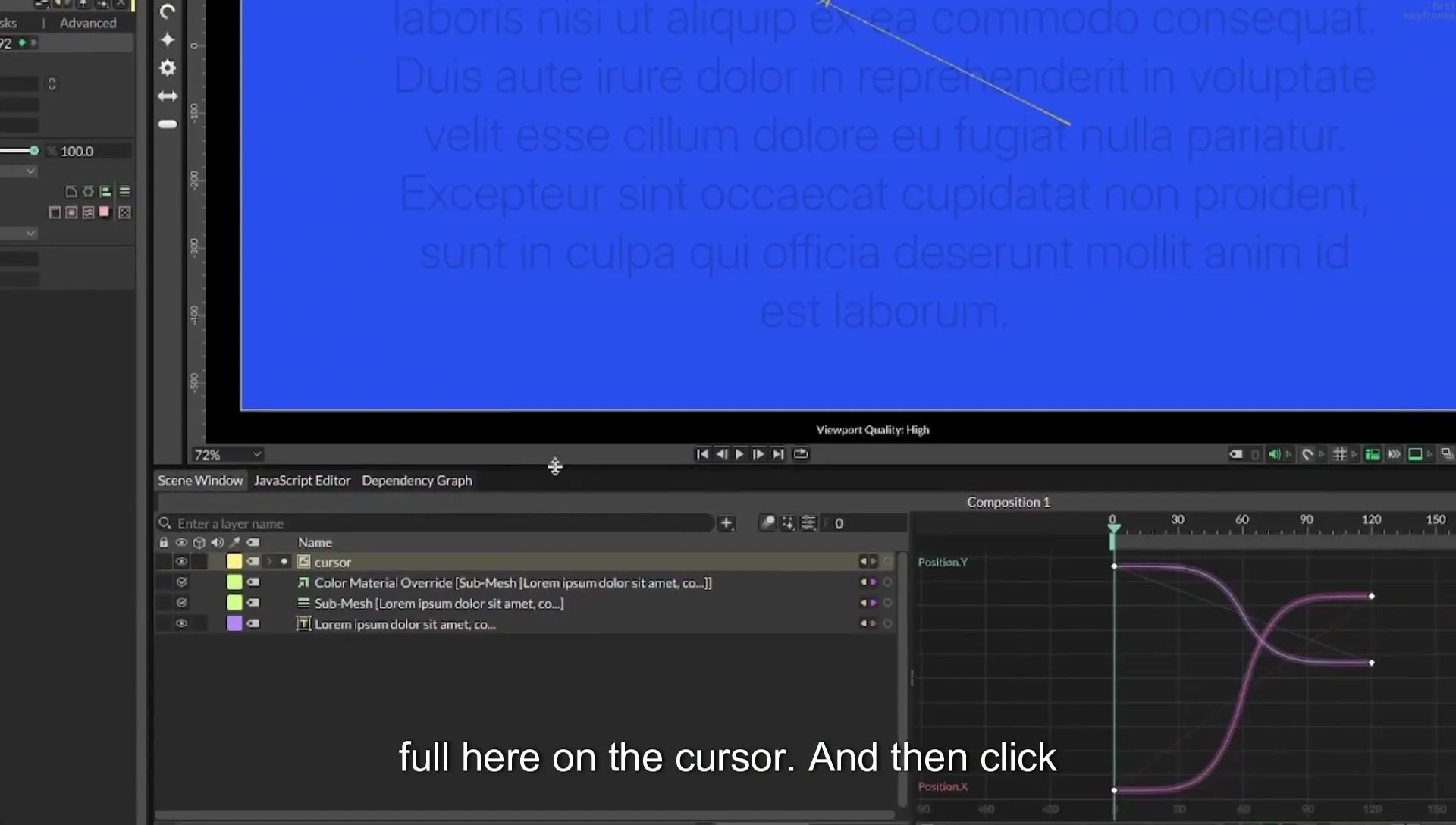Click the add layer plus button
This screenshot has width=1456, height=825.
[726, 523]
